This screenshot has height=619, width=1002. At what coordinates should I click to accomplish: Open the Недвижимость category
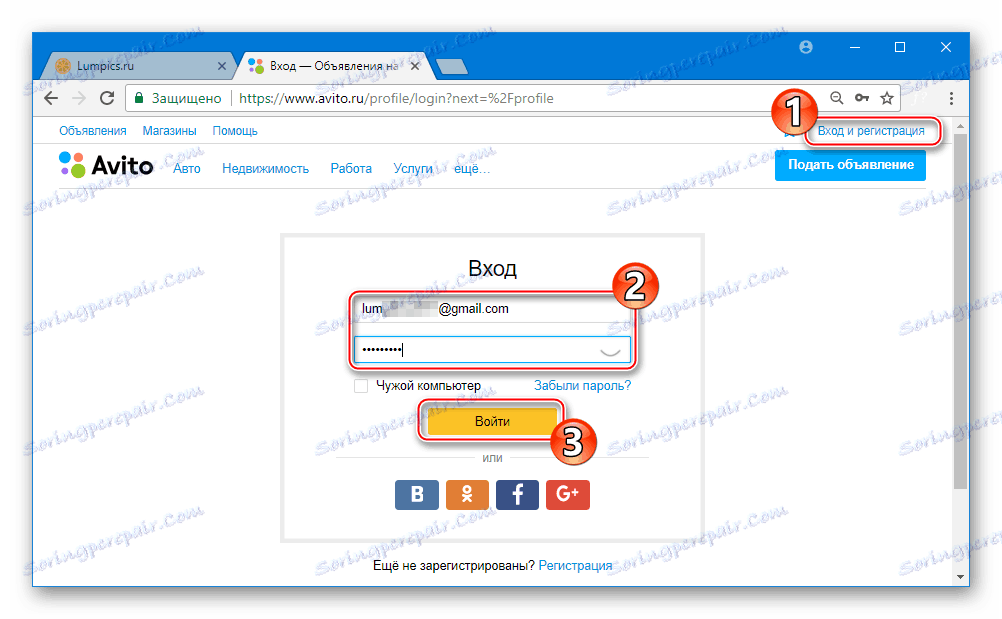[265, 169]
